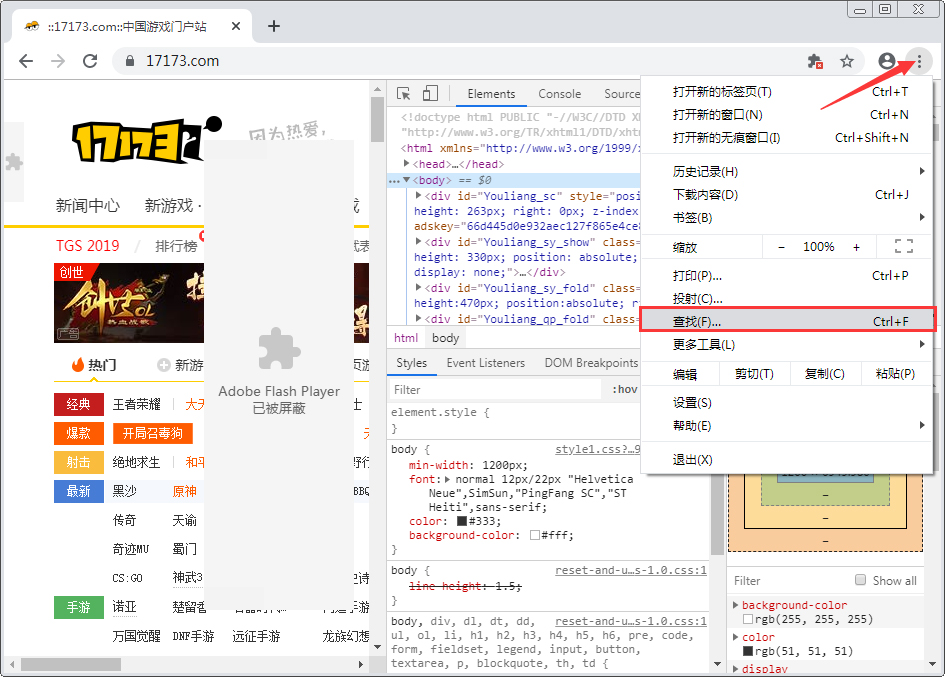Click the back navigation arrow
Screen dimensions: 945x677
26,61
